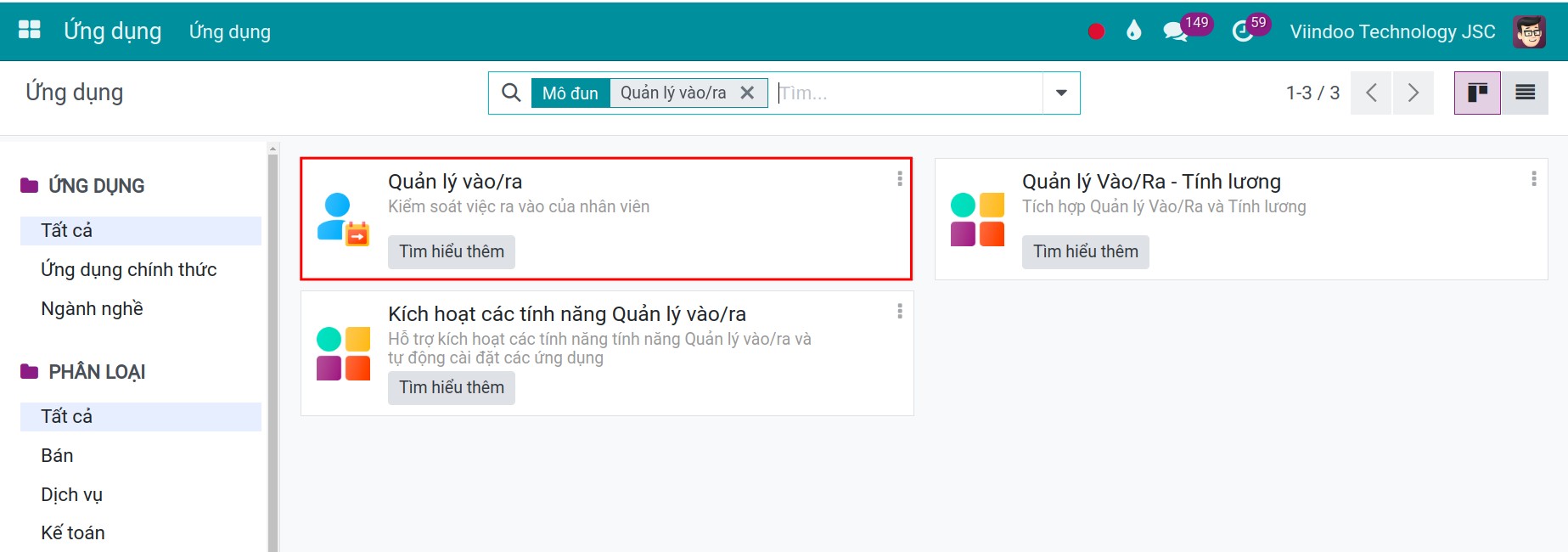Screen dimensions: 1568x552
Task: Select Ứng dụng chính thức filter
Action: tap(141, 270)
